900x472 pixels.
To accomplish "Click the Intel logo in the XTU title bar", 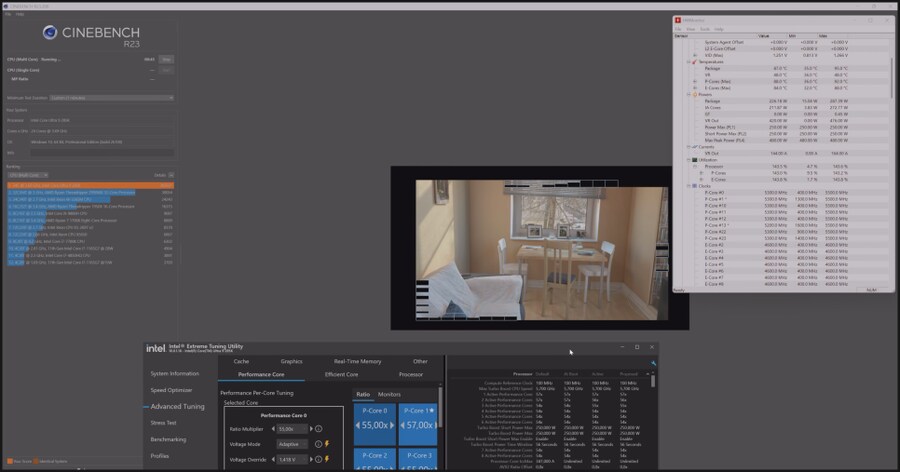I will [x=156, y=349].
